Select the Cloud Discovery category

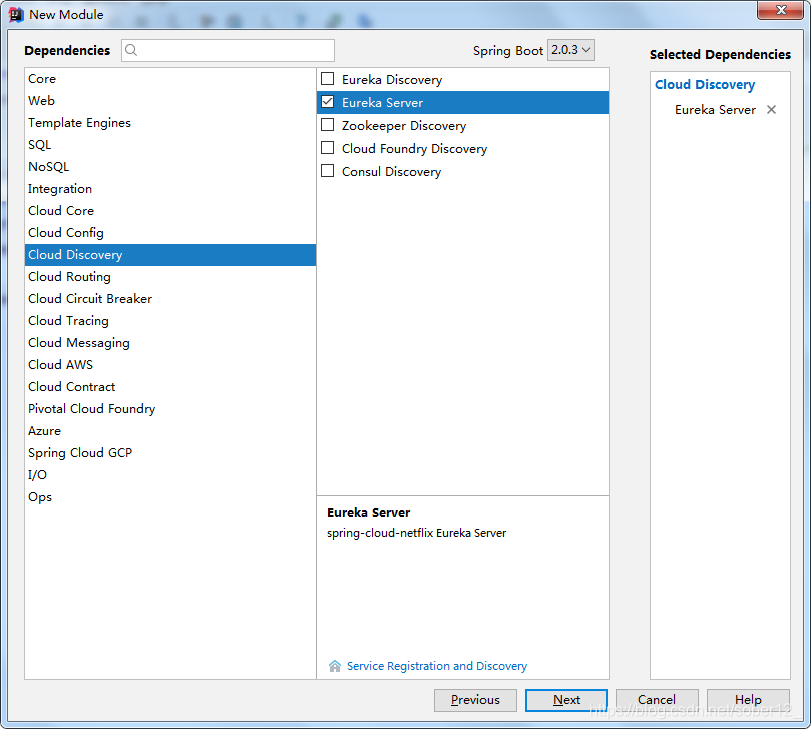tap(170, 255)
